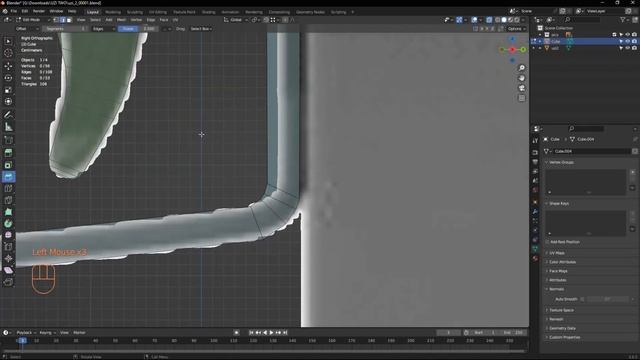Enable vertex select mode
This screenshot has height=360, width=640.
56,20
